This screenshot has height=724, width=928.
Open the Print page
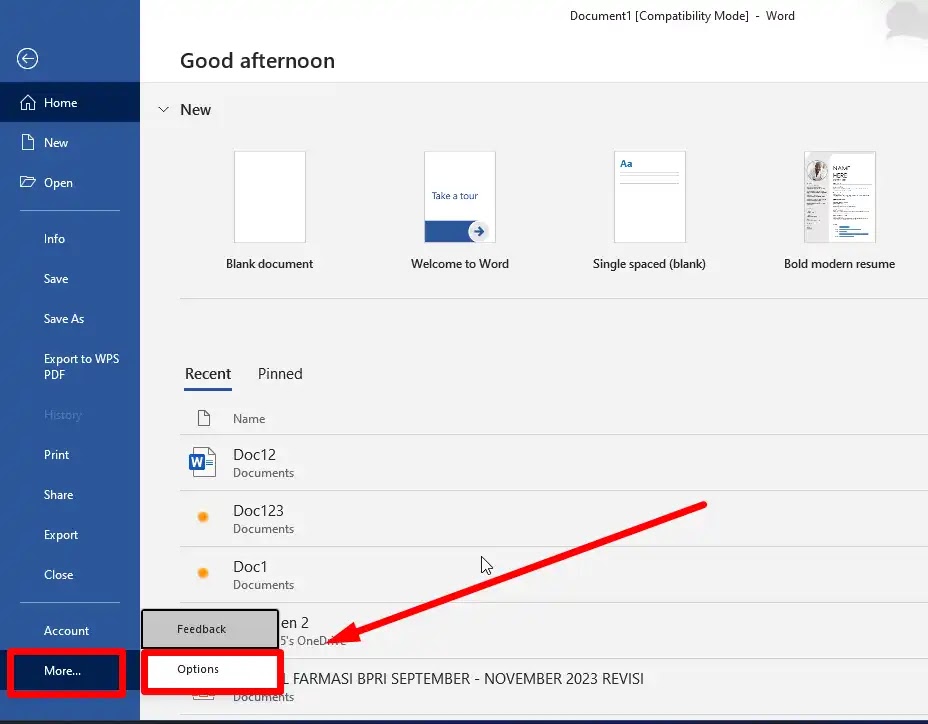(57, 455)
